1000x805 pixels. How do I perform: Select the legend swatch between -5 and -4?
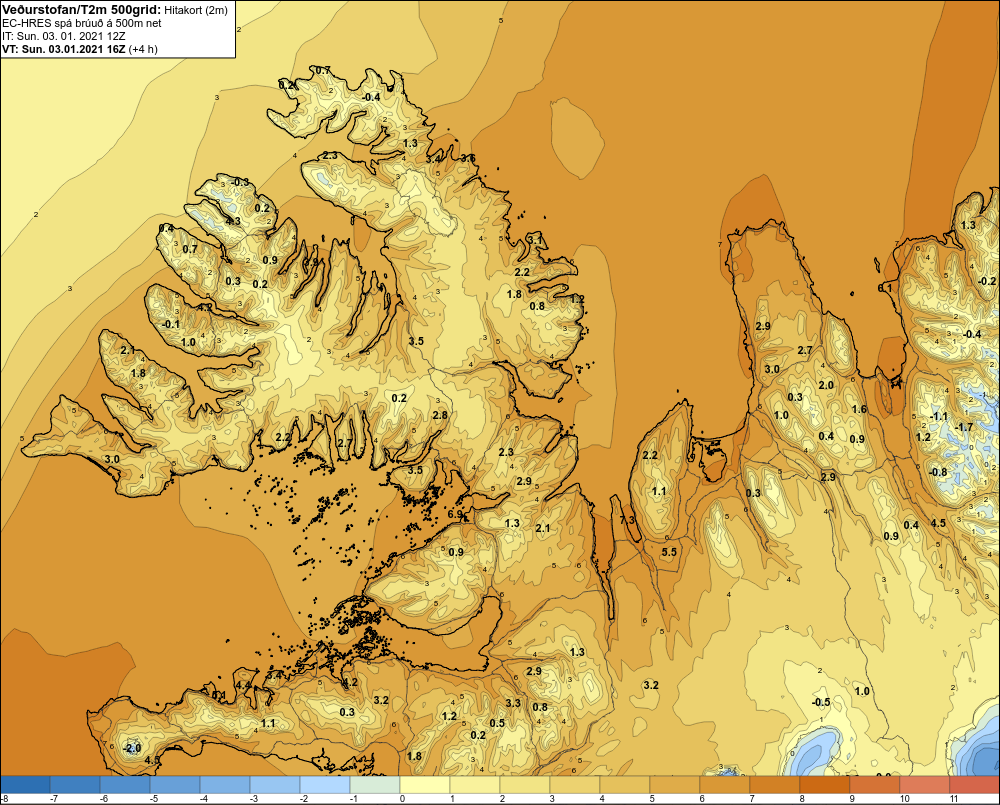175,785
